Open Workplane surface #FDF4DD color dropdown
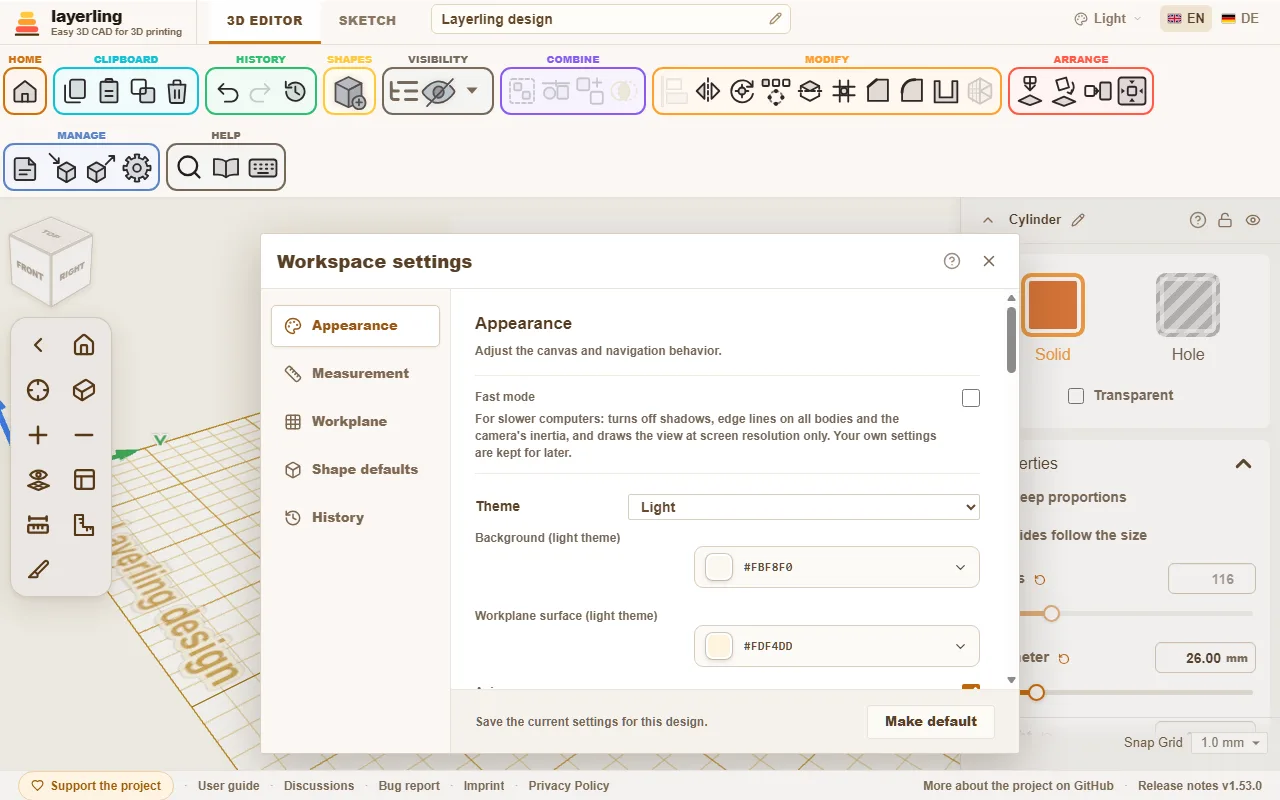The image size is (1280, 800). tap(837, 646)
